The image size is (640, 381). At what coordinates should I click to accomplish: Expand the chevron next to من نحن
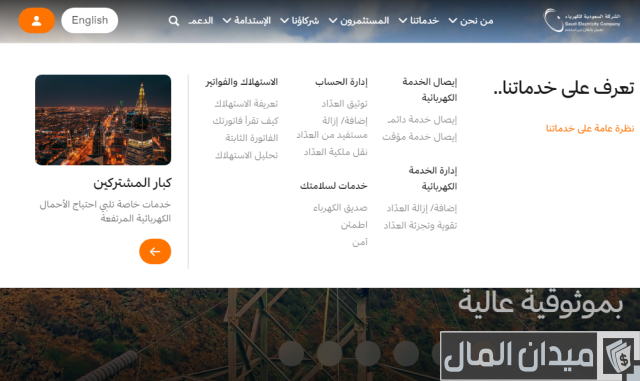(x=453, y=20)
